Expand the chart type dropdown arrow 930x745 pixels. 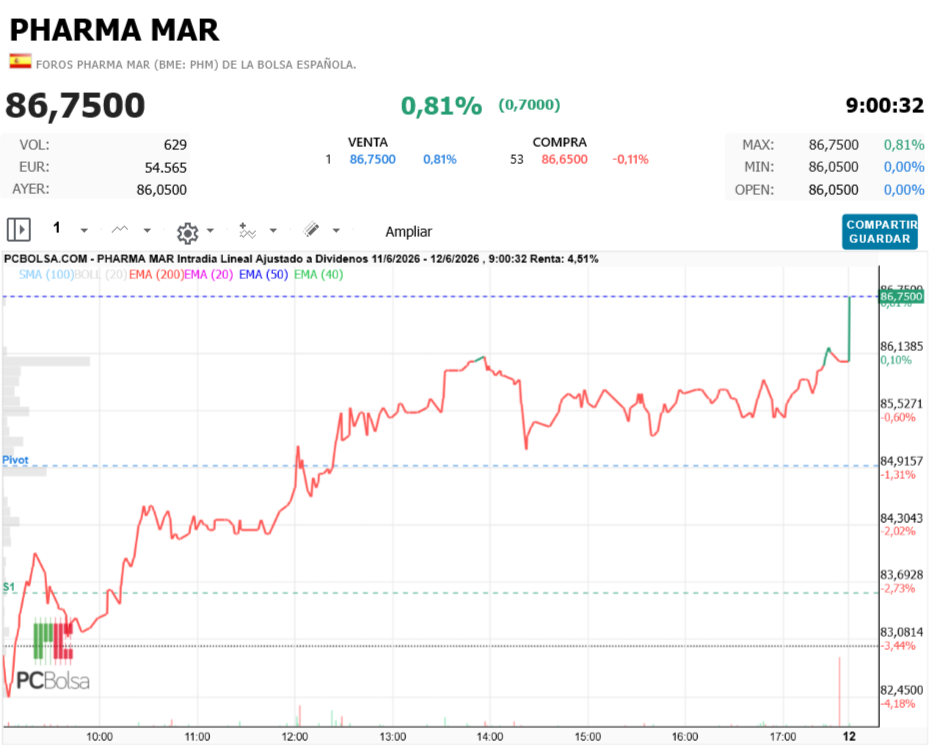147,230
